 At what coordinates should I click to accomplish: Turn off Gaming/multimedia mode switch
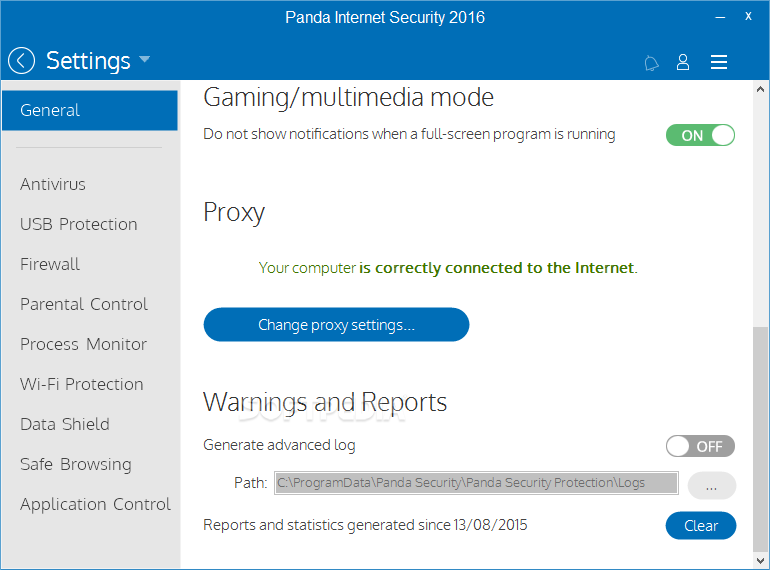pos(700,135)
